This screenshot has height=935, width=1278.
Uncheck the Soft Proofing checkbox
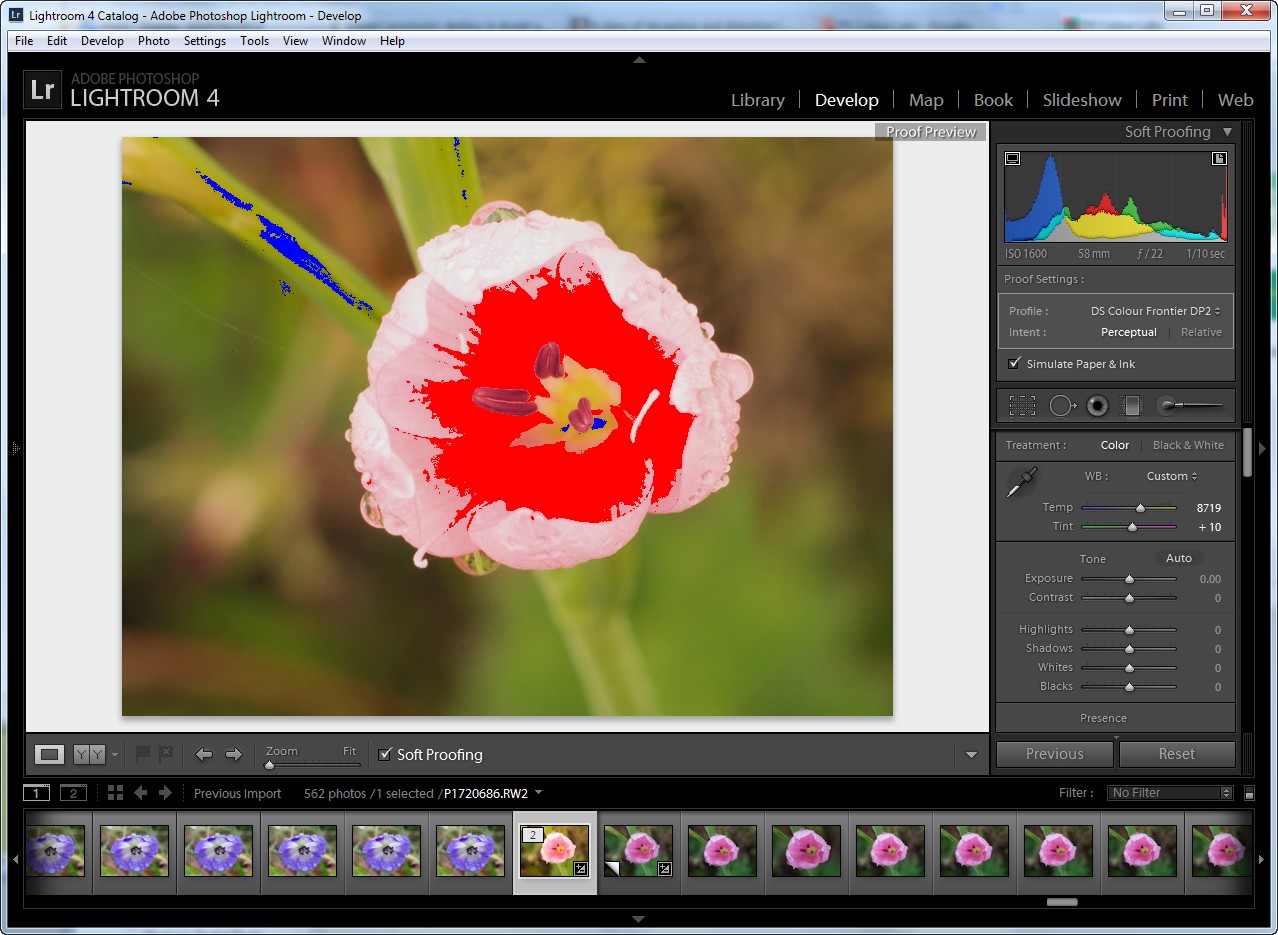click(385, 754)
